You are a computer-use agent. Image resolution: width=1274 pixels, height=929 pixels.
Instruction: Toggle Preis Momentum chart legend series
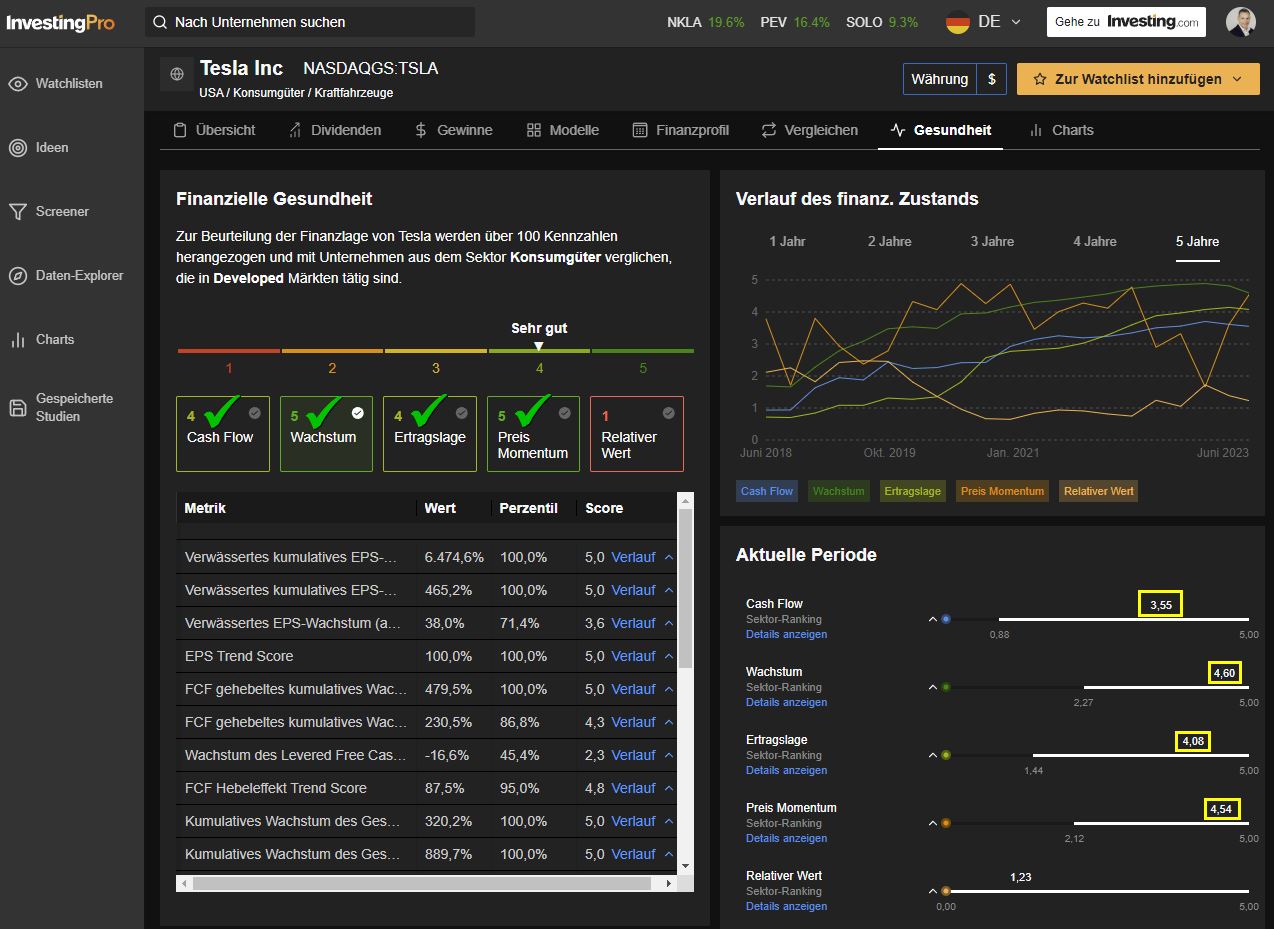1002,491
